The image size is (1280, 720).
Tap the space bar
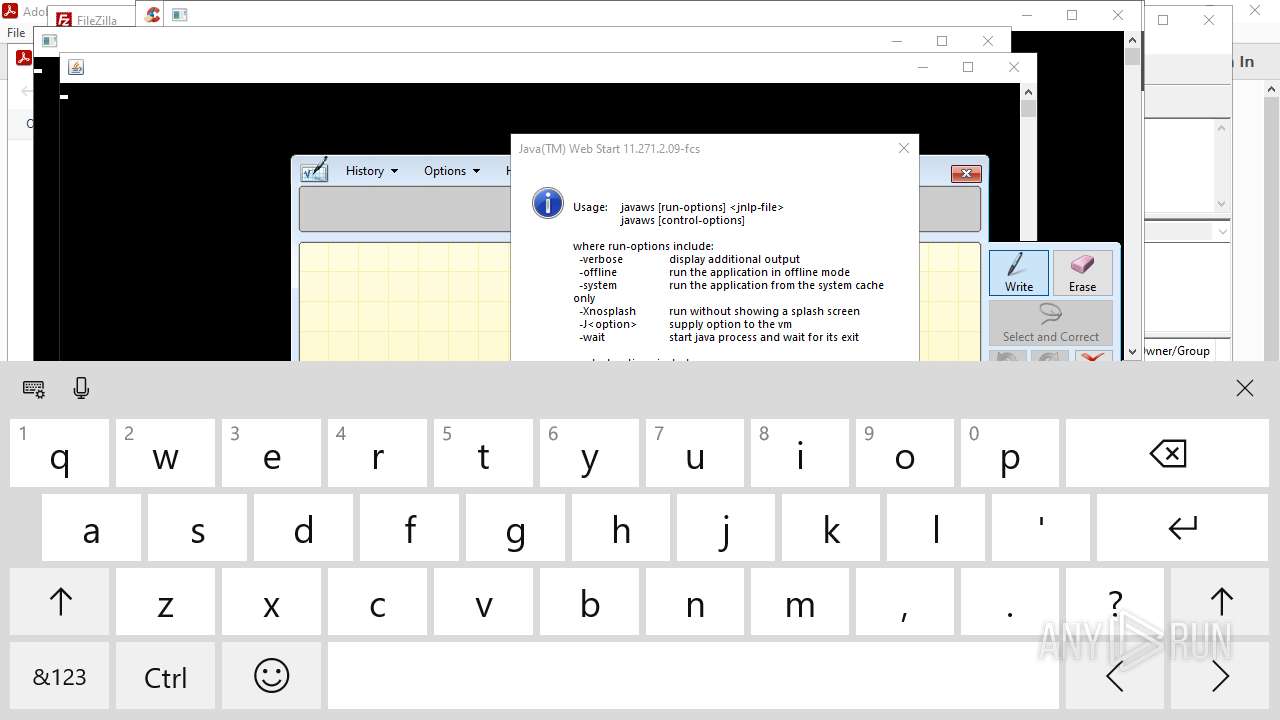coord(693,676)
